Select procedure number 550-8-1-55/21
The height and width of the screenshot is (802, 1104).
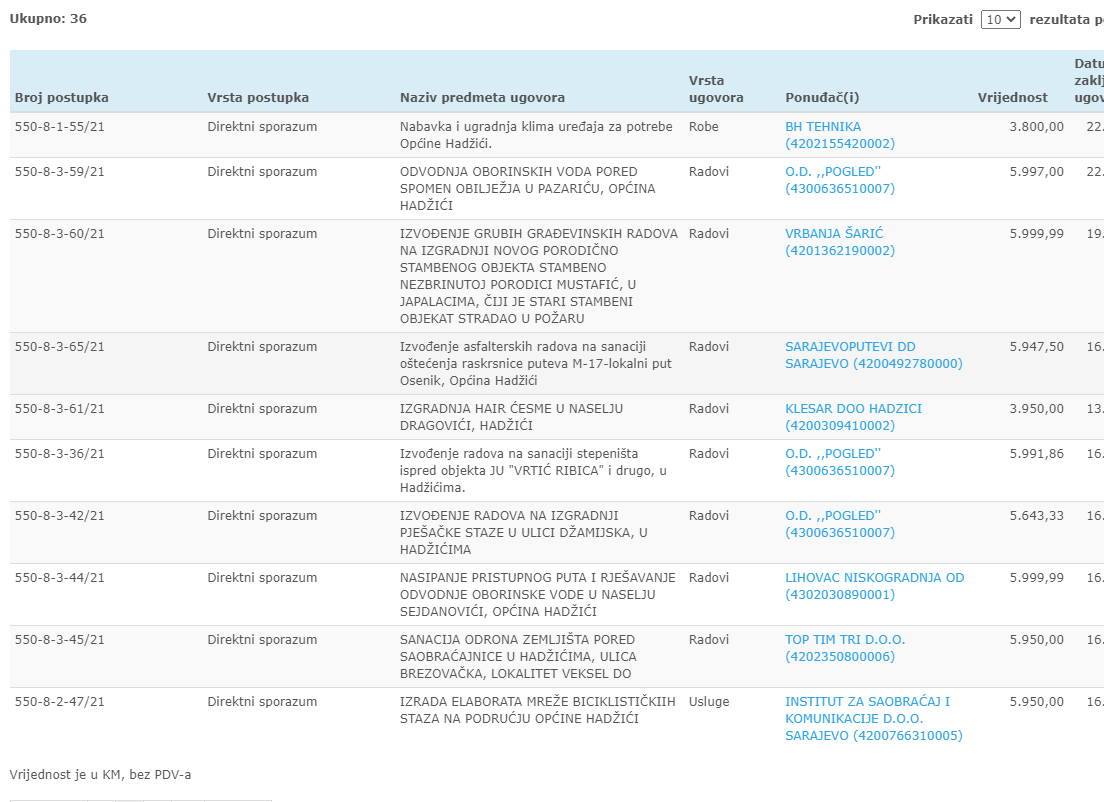pos(59,127)
